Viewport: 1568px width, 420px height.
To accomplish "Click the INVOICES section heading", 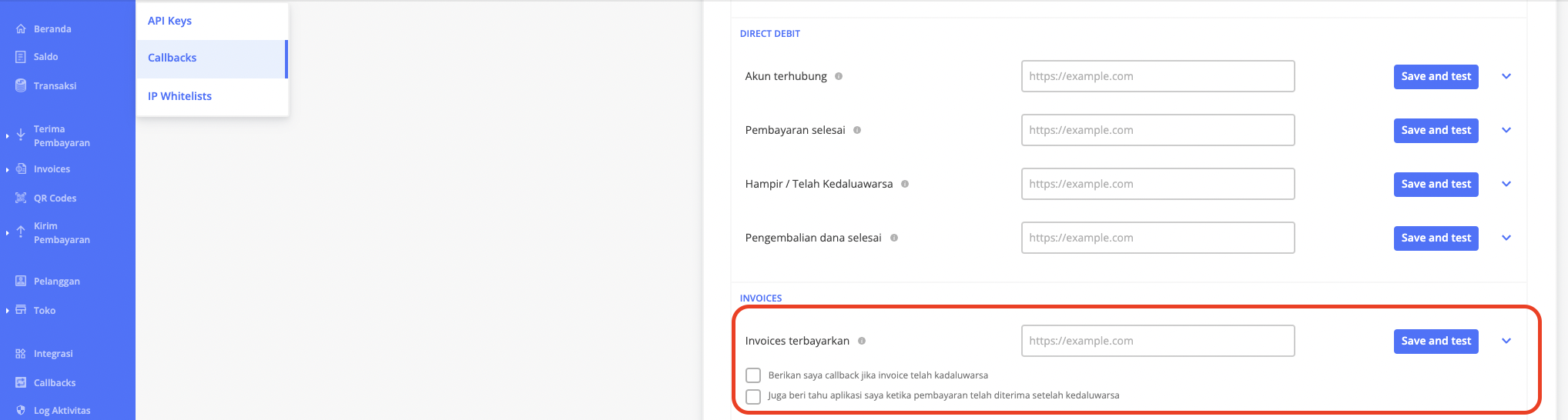I will click(761, 298).
